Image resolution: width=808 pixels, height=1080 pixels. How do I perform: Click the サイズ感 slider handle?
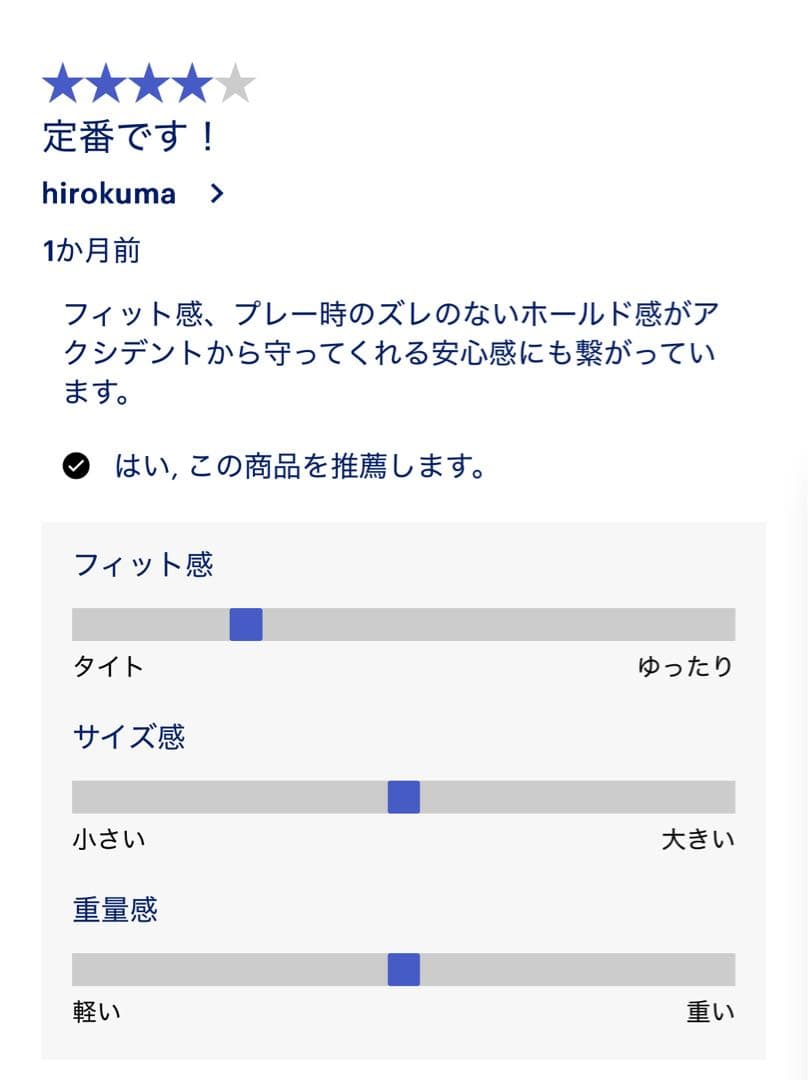click(x=404, y=797)
